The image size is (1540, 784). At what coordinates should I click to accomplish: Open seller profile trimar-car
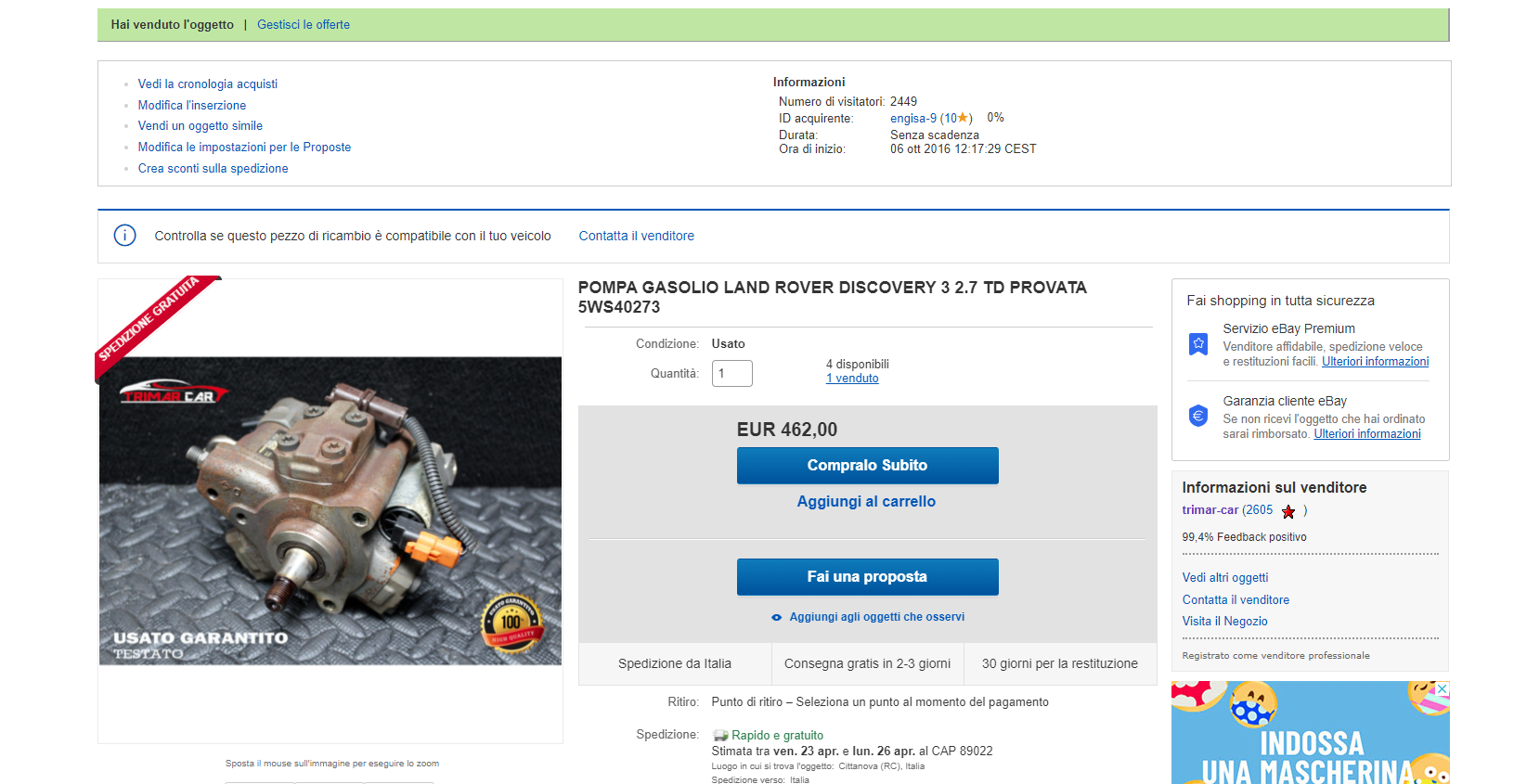(1210, 510)
